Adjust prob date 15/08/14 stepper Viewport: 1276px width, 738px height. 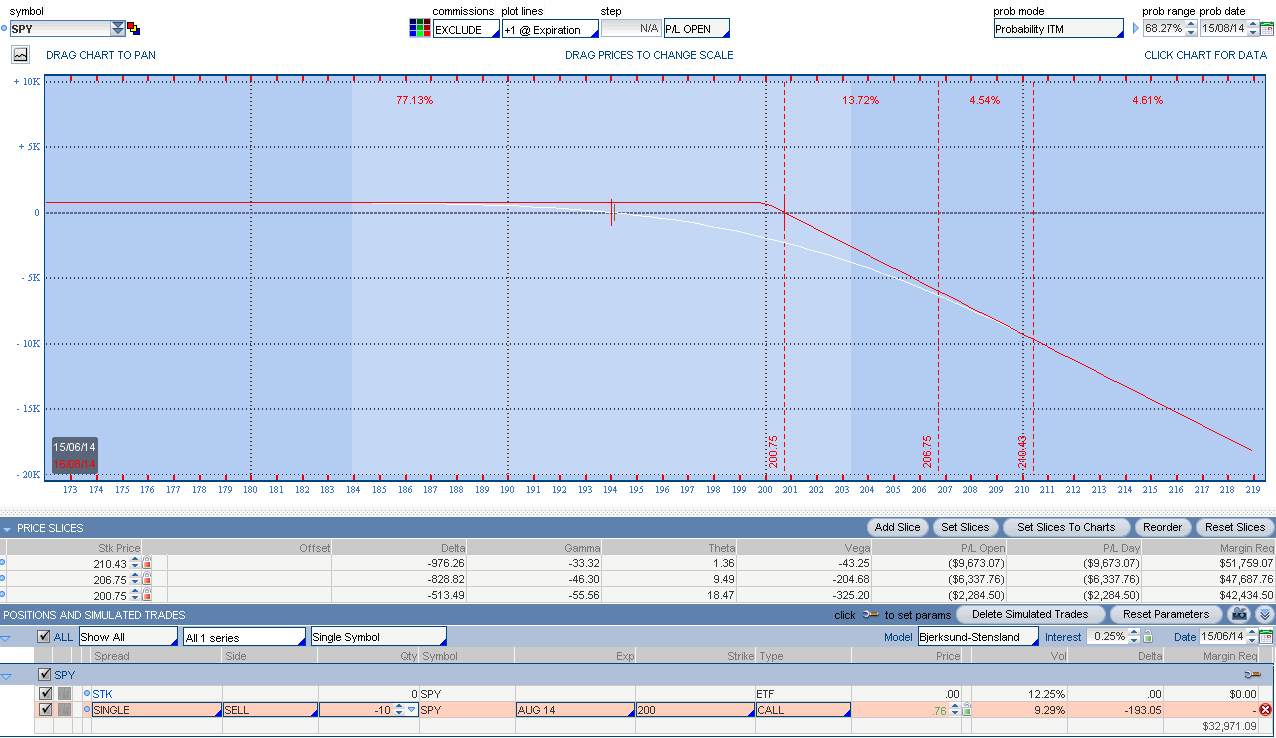[x=1252, y=28]
